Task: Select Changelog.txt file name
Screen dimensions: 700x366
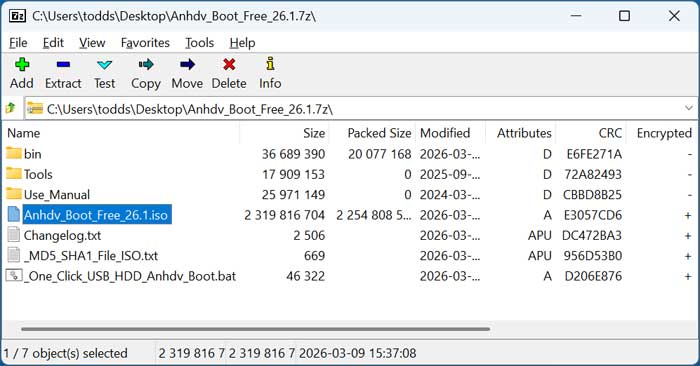Action: coord(62,235)
